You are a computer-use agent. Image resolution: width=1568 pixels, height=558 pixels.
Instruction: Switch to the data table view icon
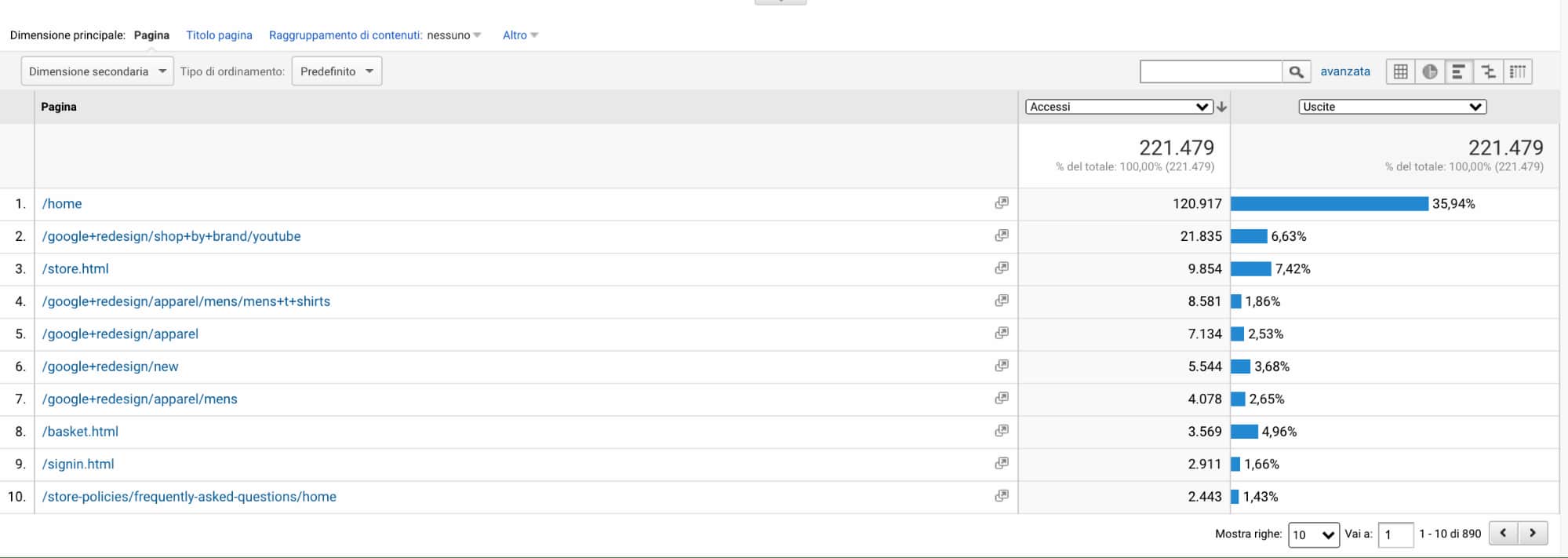coord(1401,71)
